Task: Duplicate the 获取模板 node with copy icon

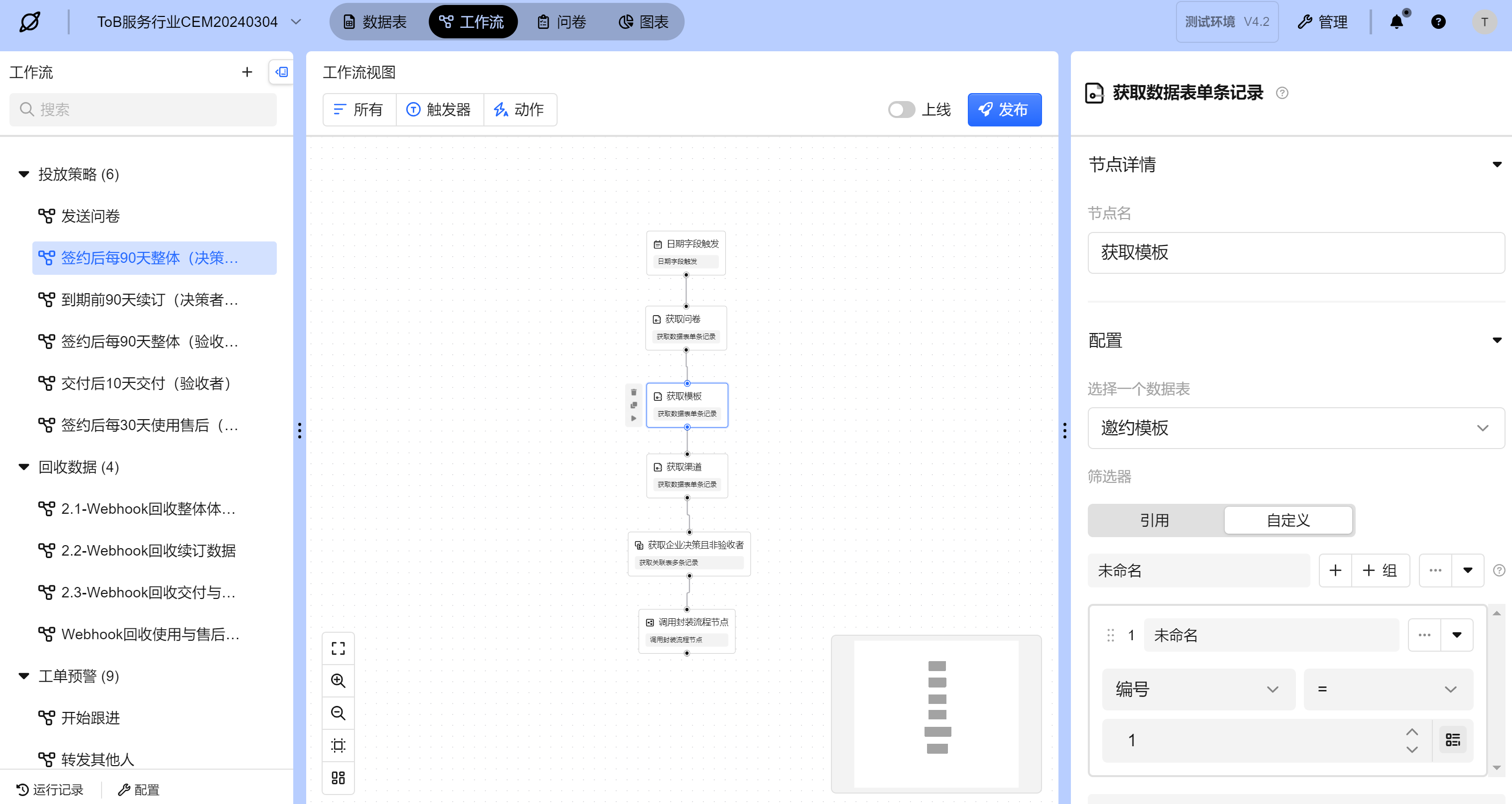Action: (x=633, y=405)
